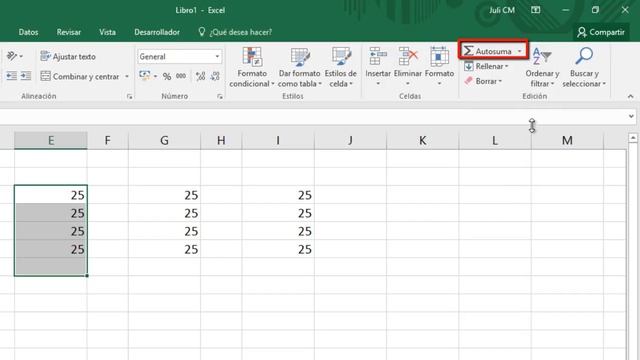
Task: Click last 25 cell in column G
Action: click(164, 249)
